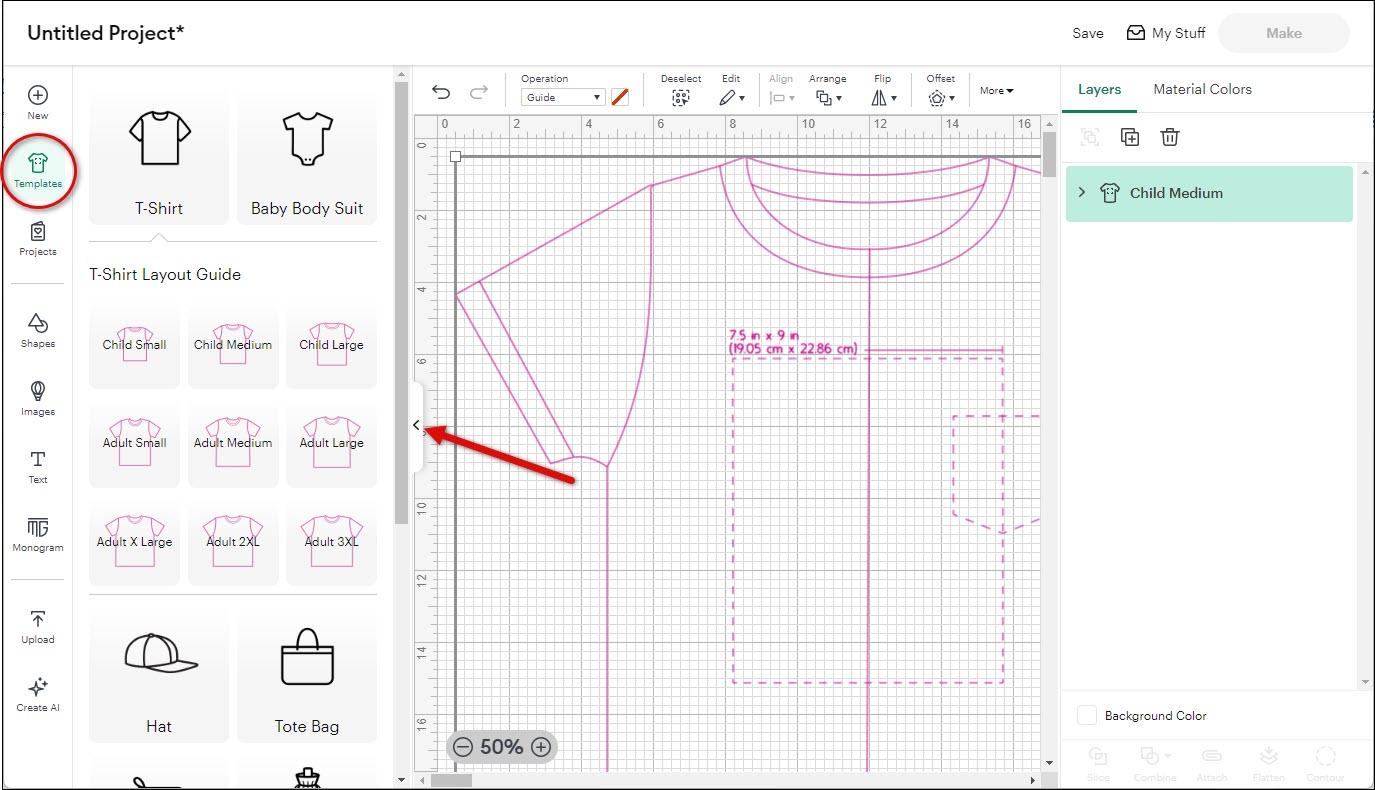Switch to Material Colors tab
The image size is (1375, 790).
pyautogui.click(x=1202, y=89)
